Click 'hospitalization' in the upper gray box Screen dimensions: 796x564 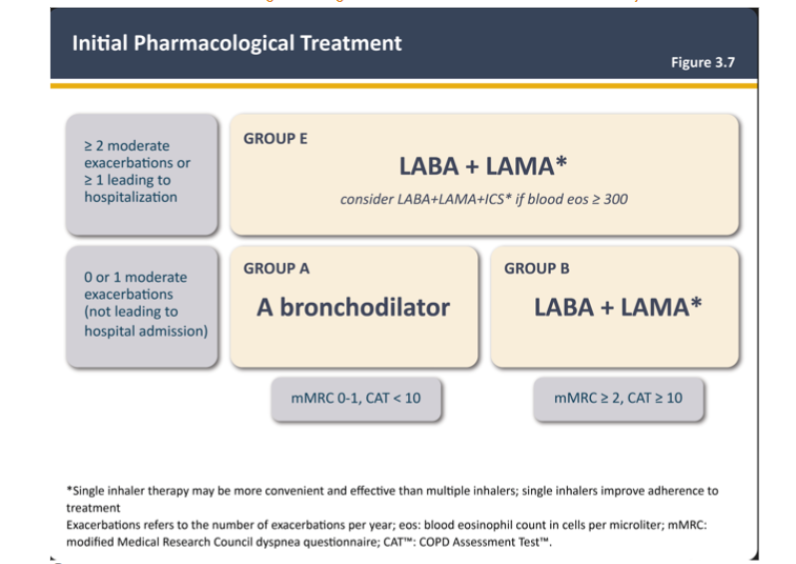point(130,197)
